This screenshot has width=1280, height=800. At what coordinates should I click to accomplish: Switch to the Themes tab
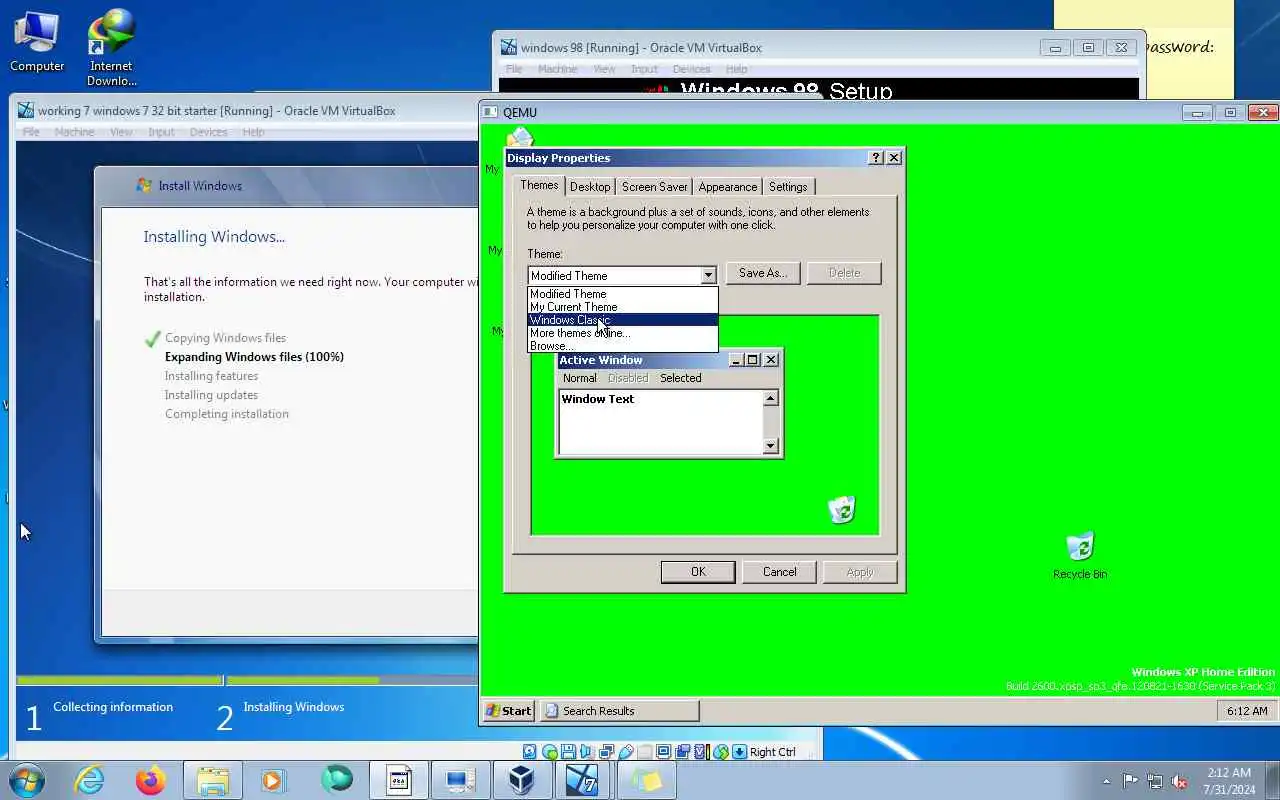click(539, 185)
